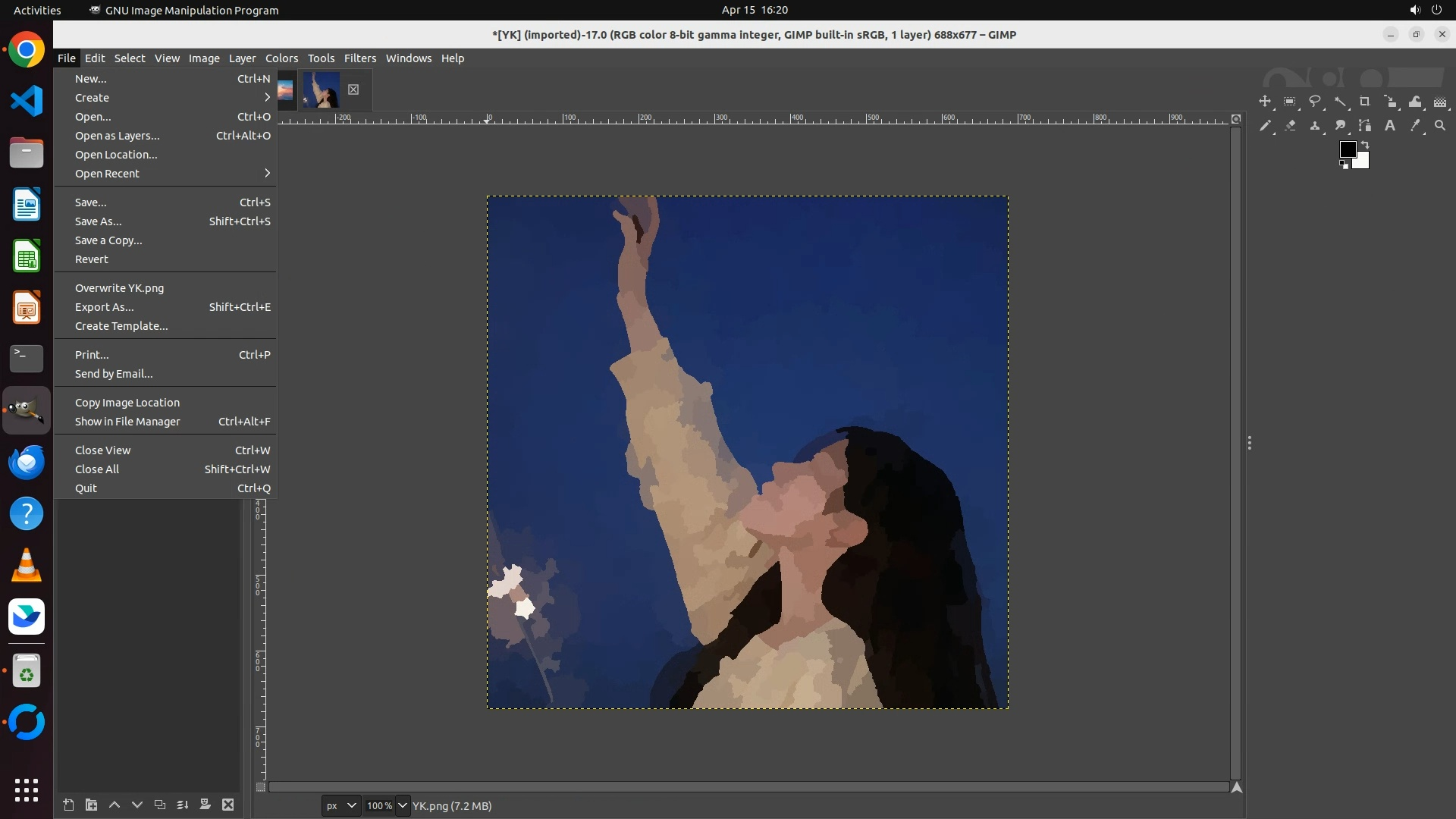Click the delete layer button
The height and width of the screenshot is (819, 1456).
pos(228,805)
